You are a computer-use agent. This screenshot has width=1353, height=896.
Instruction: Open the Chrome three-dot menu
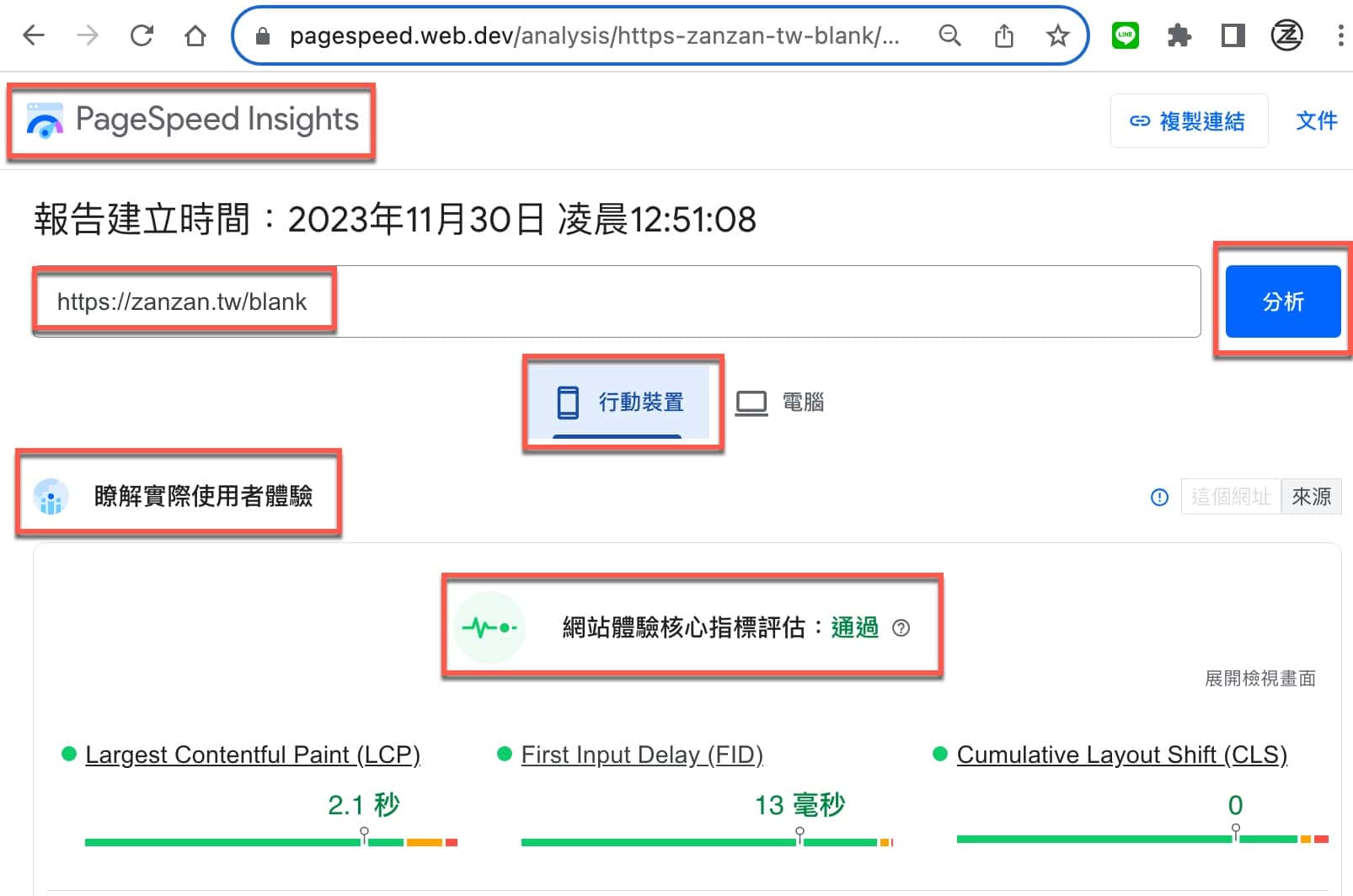pyautogui.click(x=1340, y=35)
